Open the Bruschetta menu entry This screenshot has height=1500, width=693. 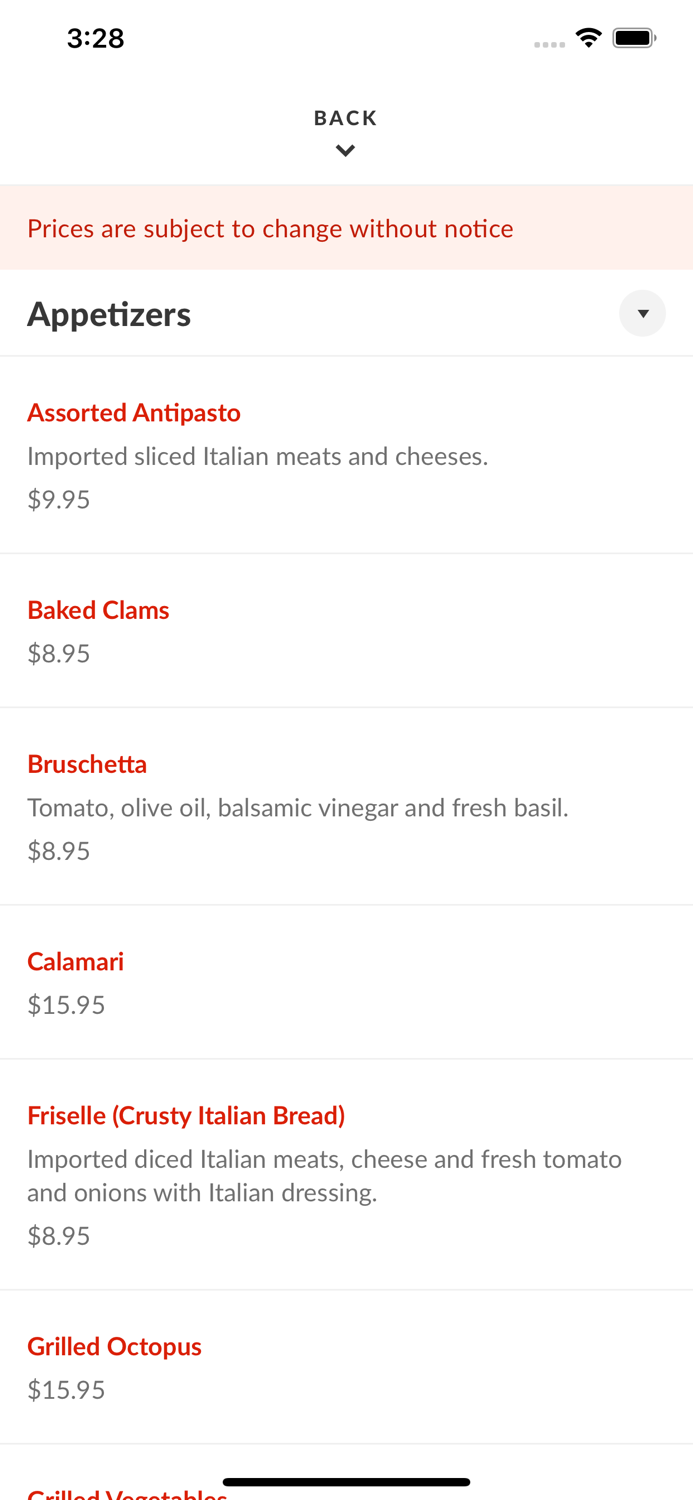coord(87,763)
